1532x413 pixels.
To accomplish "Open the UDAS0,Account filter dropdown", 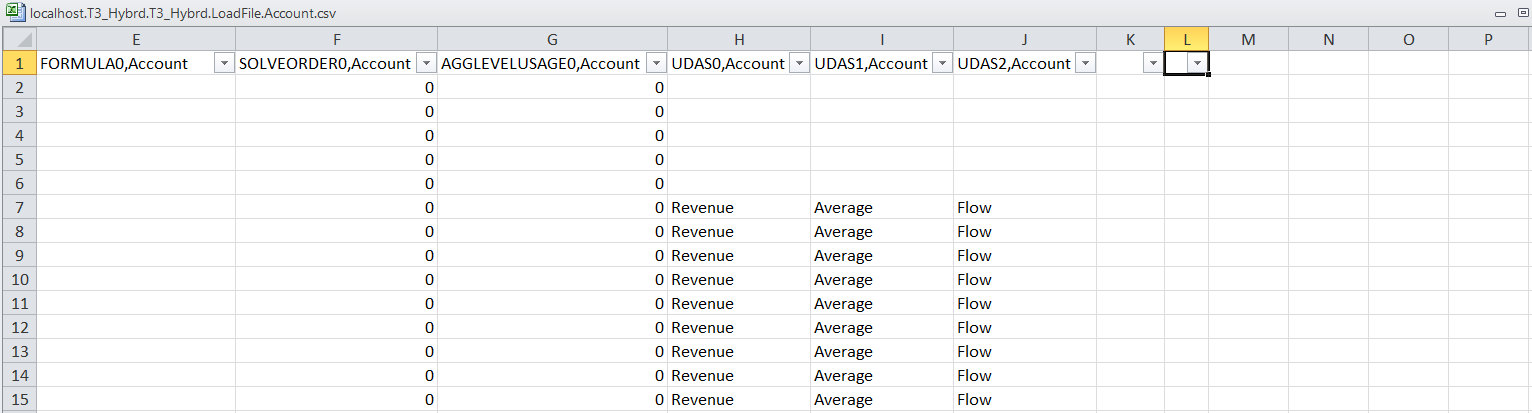I will click(x=798, y=63).
